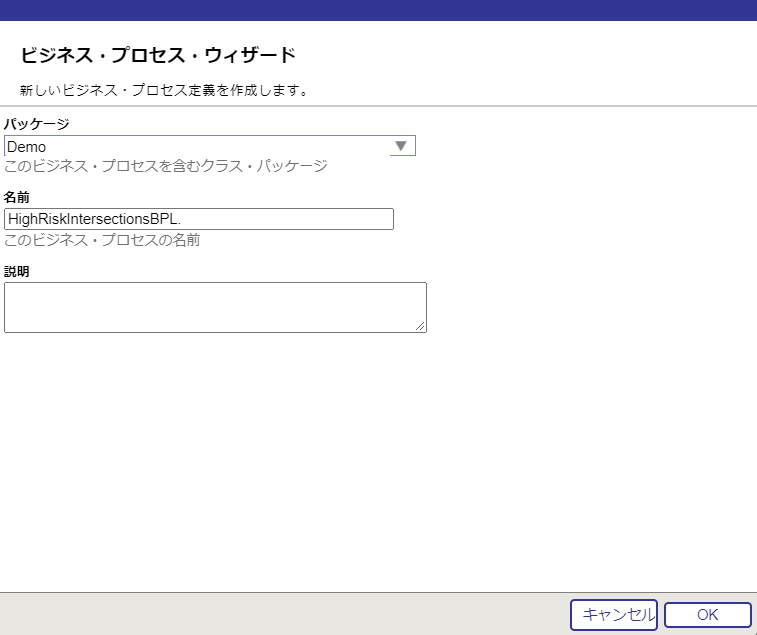Click the ビジネス・プロセス・ウィザード title
This screenshot has width=757, height=635.
158,55
